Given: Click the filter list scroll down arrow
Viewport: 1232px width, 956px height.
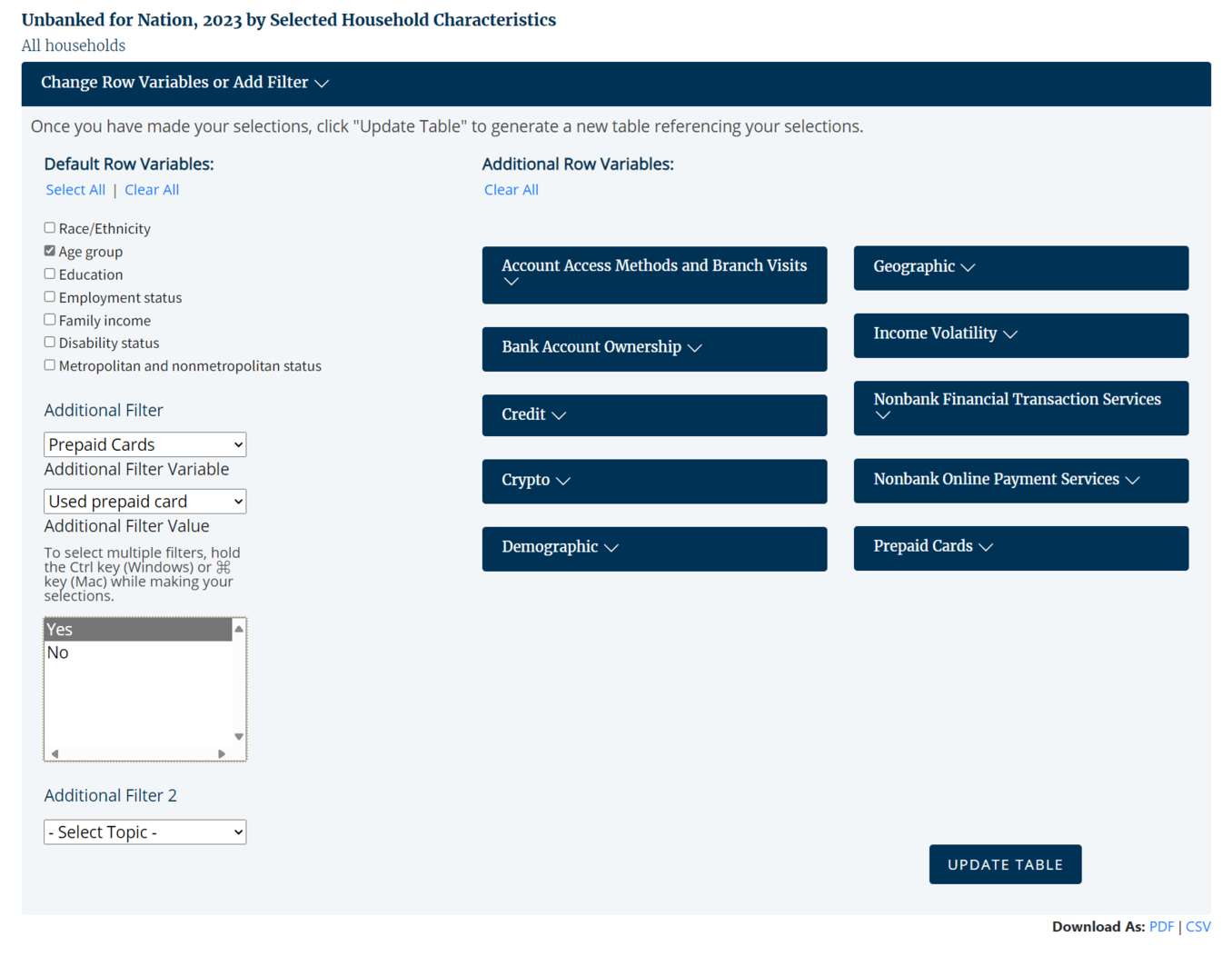Looking at the screenshot, I should [x=239, y=737].
